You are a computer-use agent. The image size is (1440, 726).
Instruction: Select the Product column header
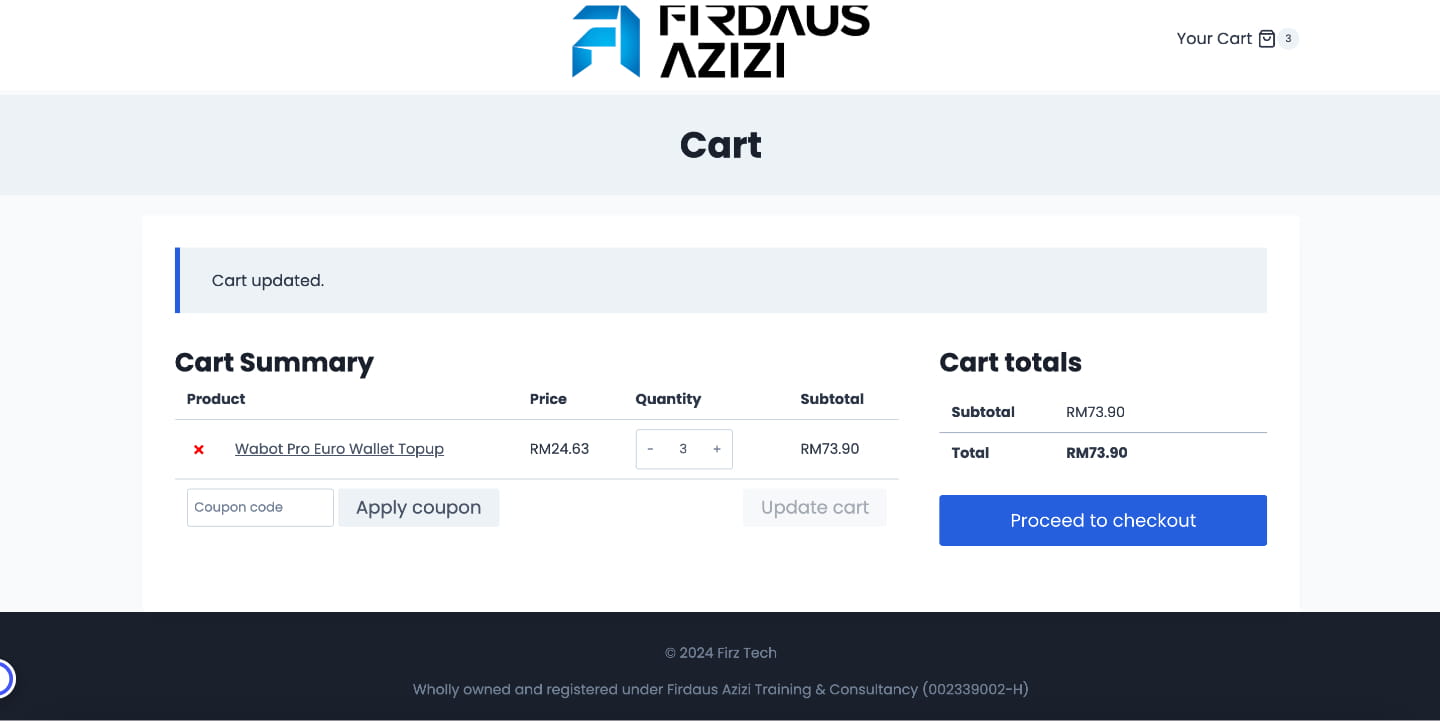215,398
